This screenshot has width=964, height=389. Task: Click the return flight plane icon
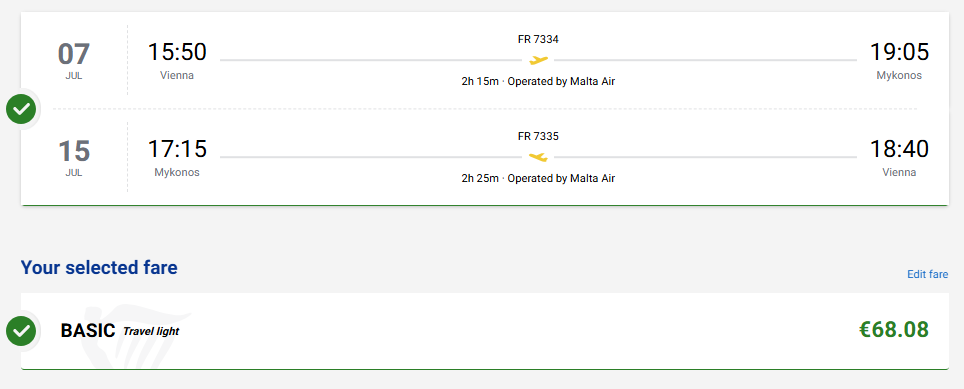pyautogui.click(x=539, y=157)
